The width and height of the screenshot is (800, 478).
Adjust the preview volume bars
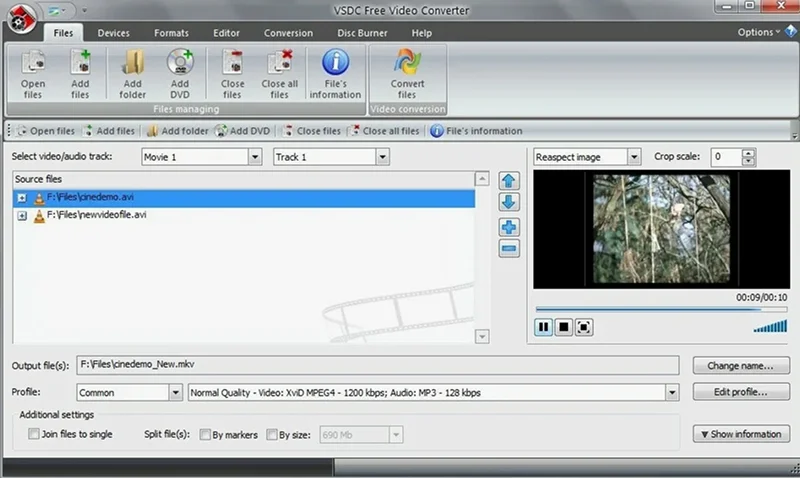(x=770, y=326)
